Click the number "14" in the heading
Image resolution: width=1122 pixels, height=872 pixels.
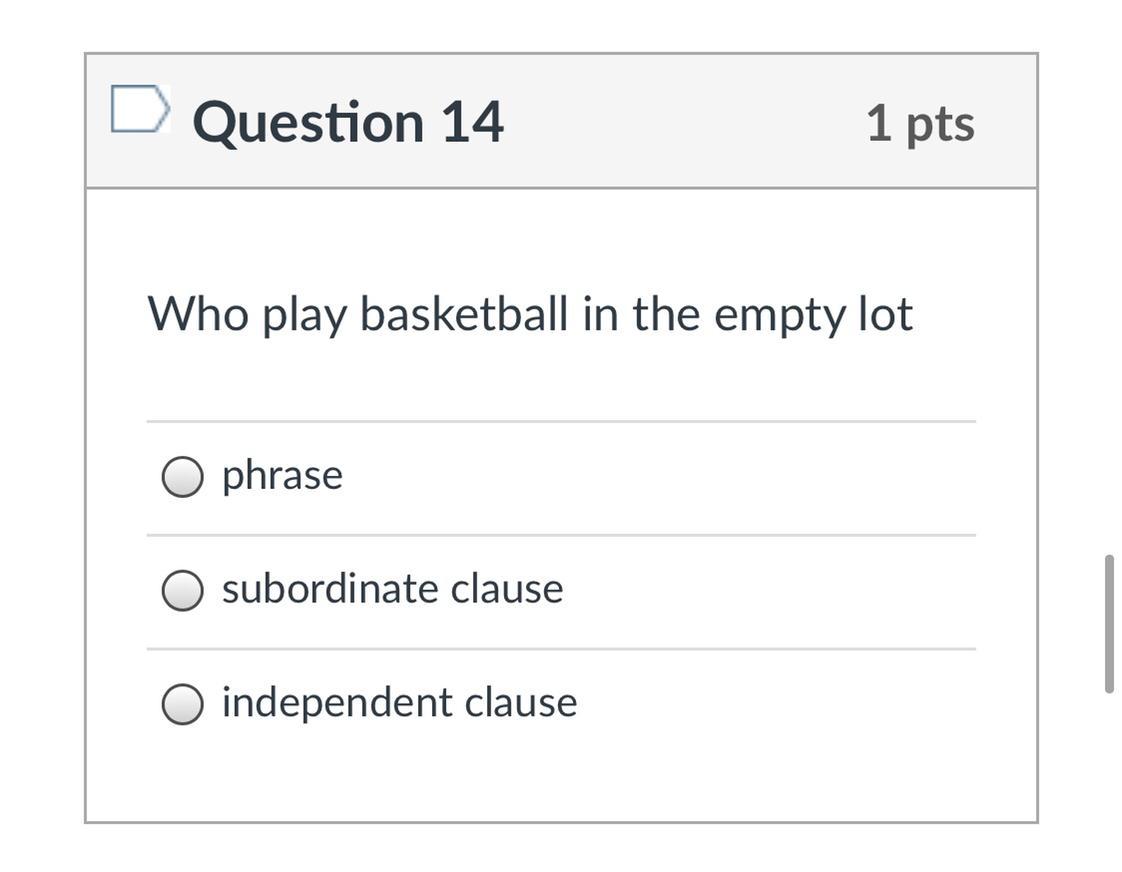pyautogui.click(x=471, y=122)
